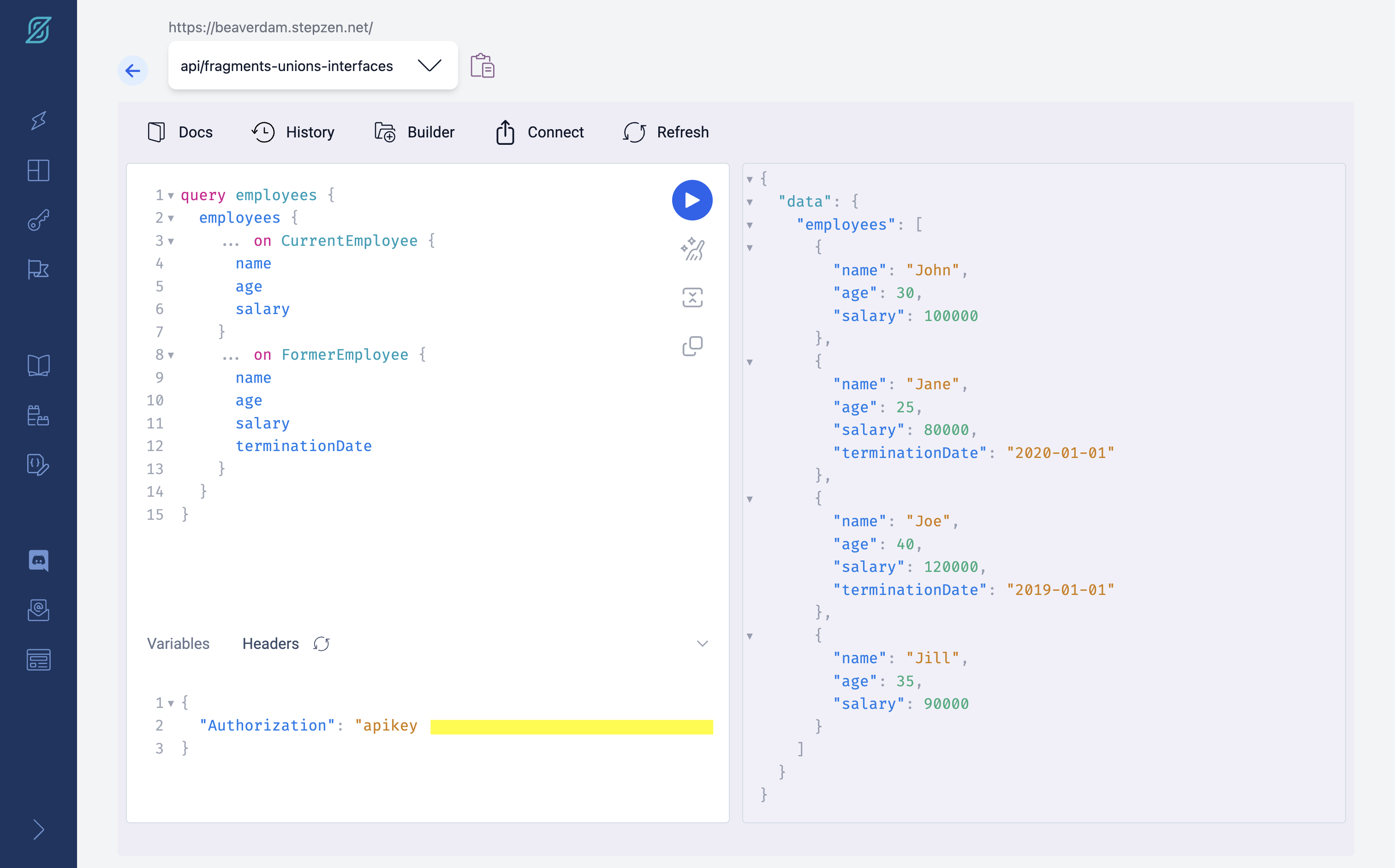Open the Discord community icon in the sidebar
Image resolution: width=1395 pixels, height=868 pixels.
(38, 561)
